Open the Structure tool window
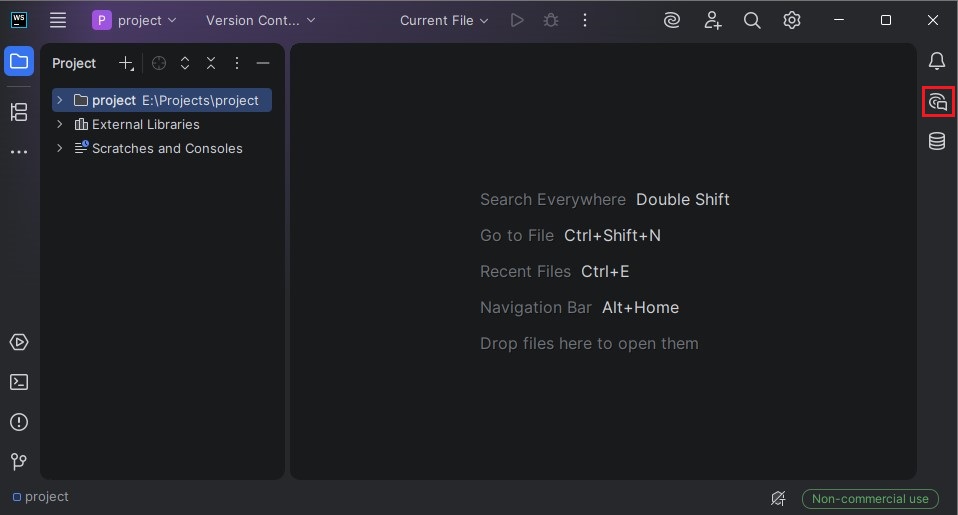 click(x=19, y=112)
